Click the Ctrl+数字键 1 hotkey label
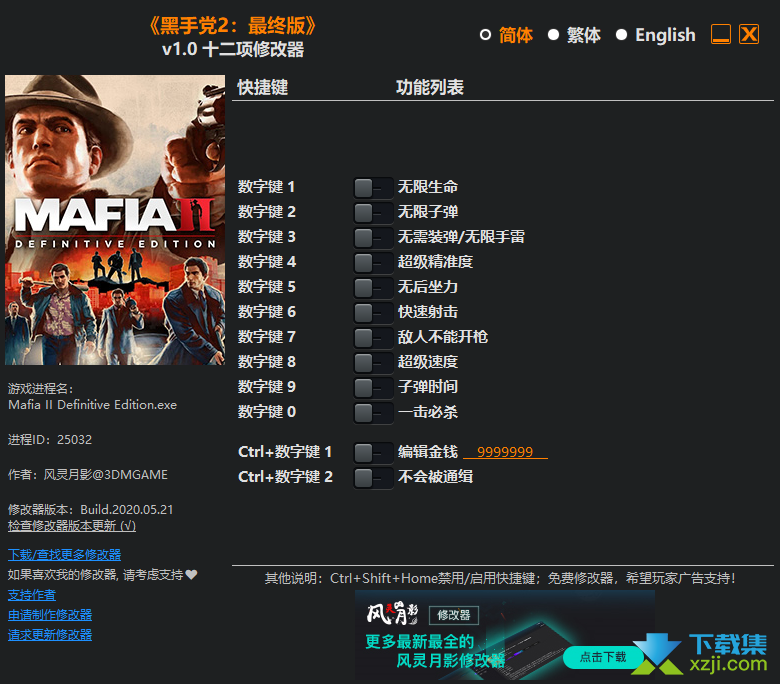This screenshot has width=780, height=684. click(285, 452)
